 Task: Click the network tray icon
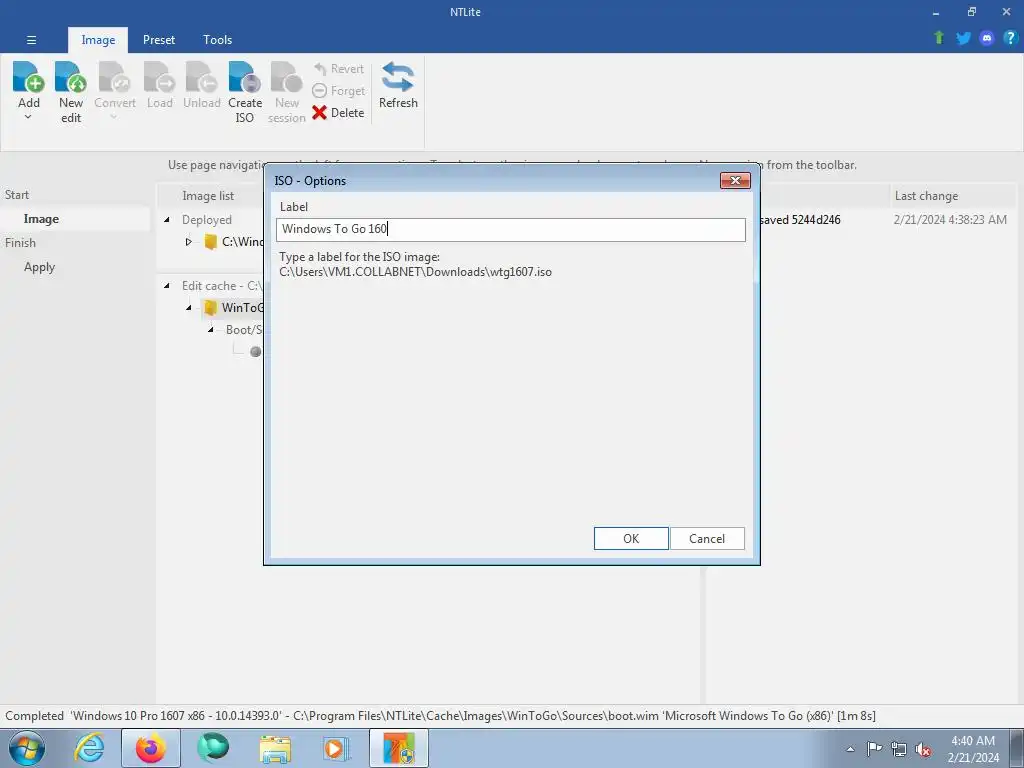(899, 749)
